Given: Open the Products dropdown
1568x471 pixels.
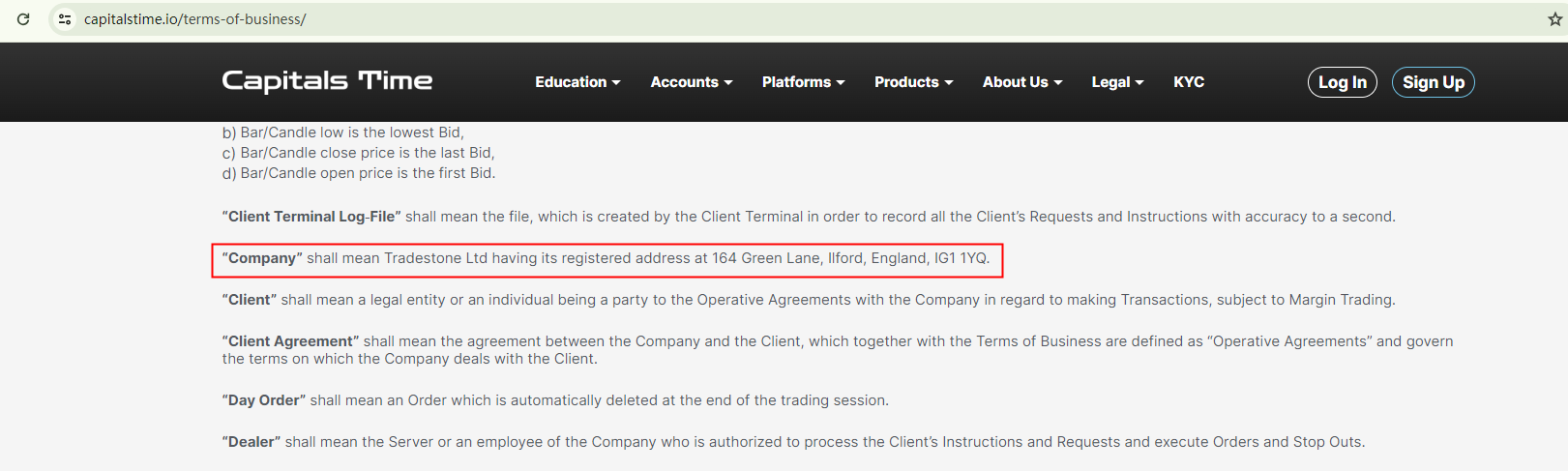Looking at the screenshot, I should (913, 82).
